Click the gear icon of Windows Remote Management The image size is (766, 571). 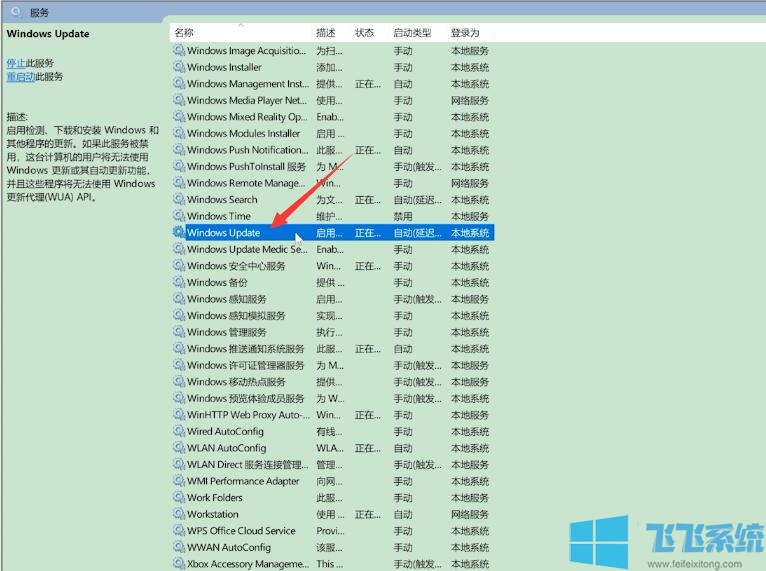click(179, 183)
